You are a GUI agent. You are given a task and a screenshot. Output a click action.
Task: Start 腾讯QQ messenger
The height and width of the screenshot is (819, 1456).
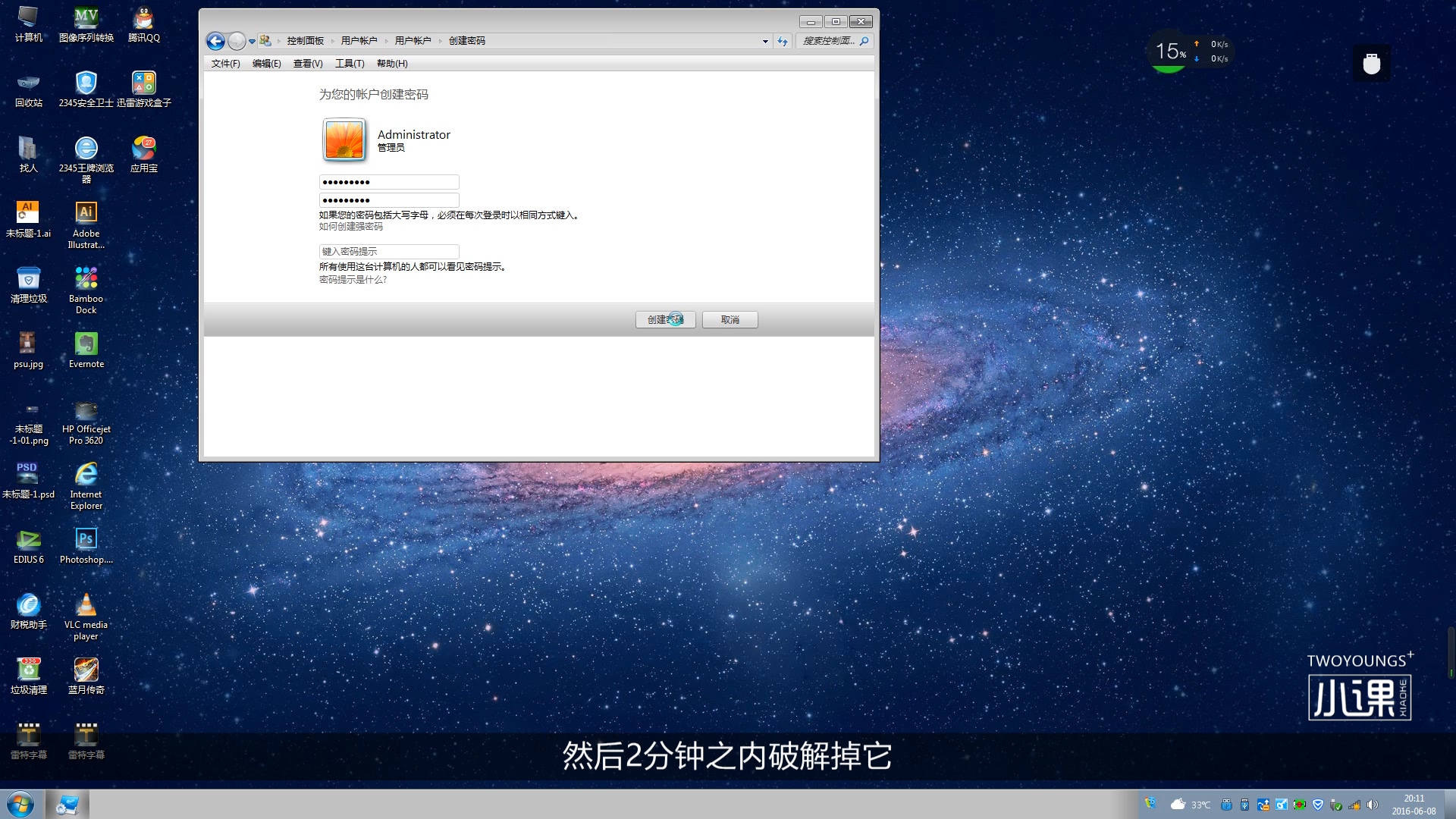[143, 19]
